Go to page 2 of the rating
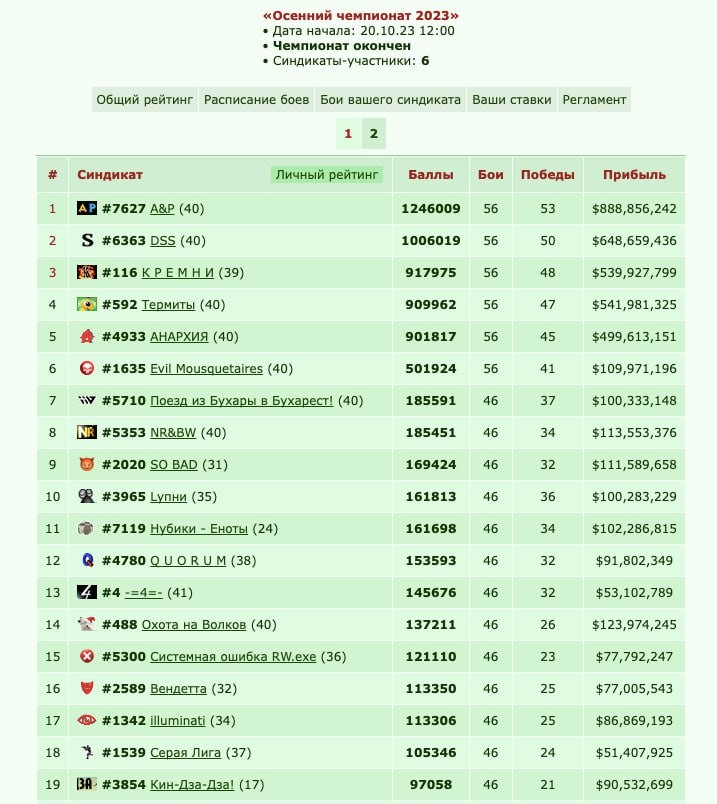This screenshot has height=804, width=717. (374, 133)
